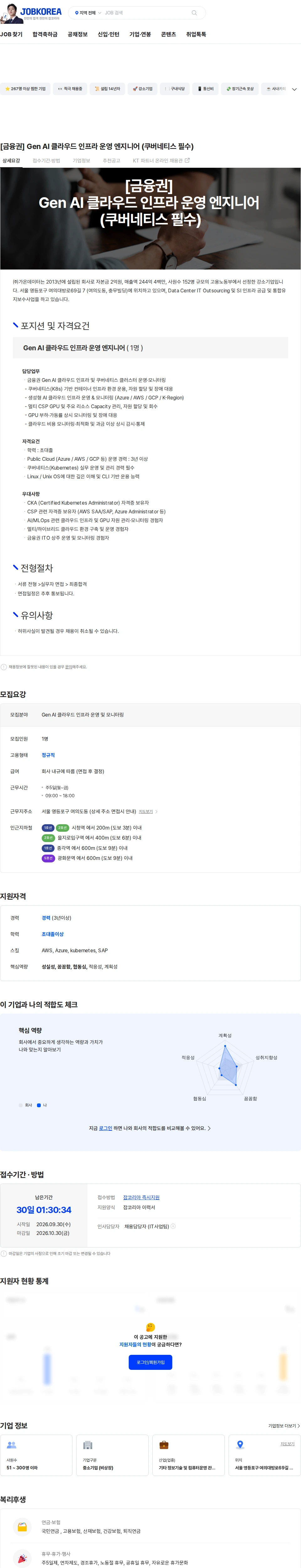Open the 신입·인턴 menu
Screen dimensions: 301x1568
(x=108, y=35)
